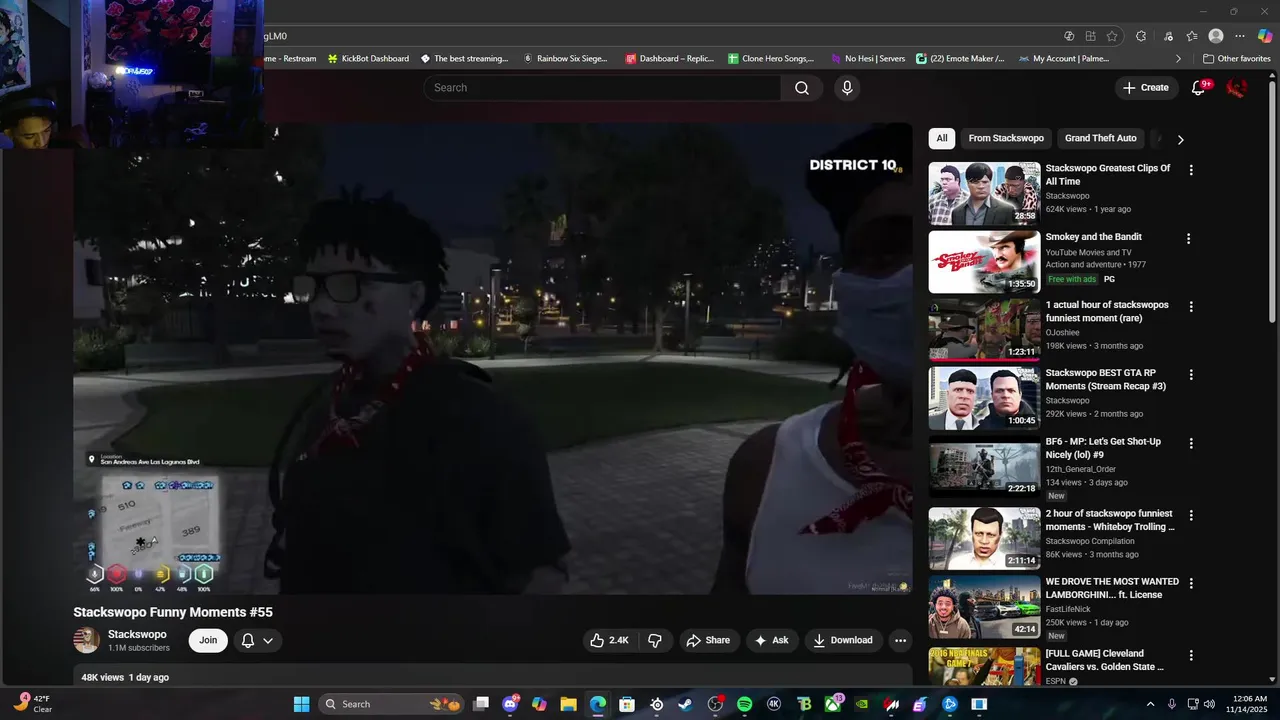Toggle notification bell dropdown for Stackswopo
The width and height of the screenshot is (1280, 720).
pyautogui.click(x=257, y=641)
